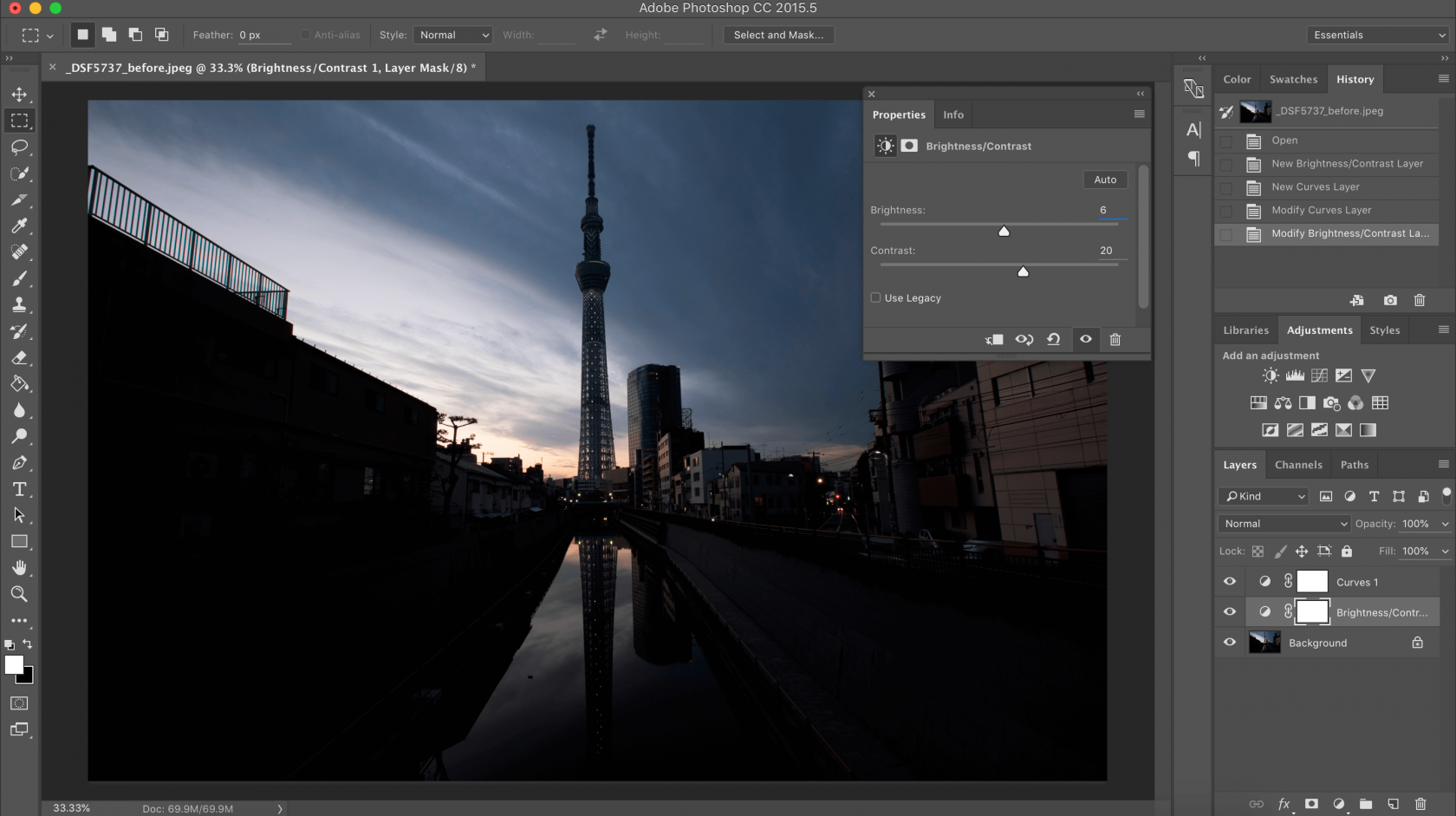Toggle visibility of the Curves 1 layer
The width and height of the screenshot is (1456, 816).
click(x=1229, y=582)
